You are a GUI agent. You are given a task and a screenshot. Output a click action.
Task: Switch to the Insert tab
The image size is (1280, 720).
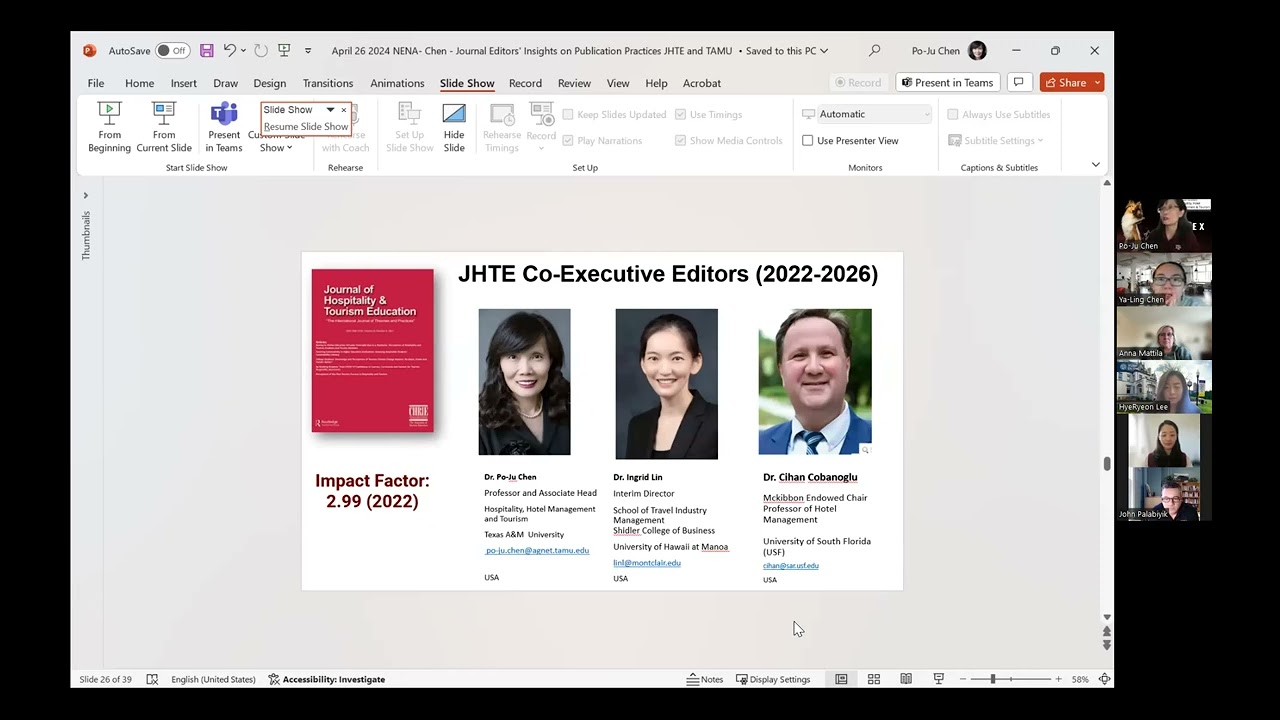(183, 83)
